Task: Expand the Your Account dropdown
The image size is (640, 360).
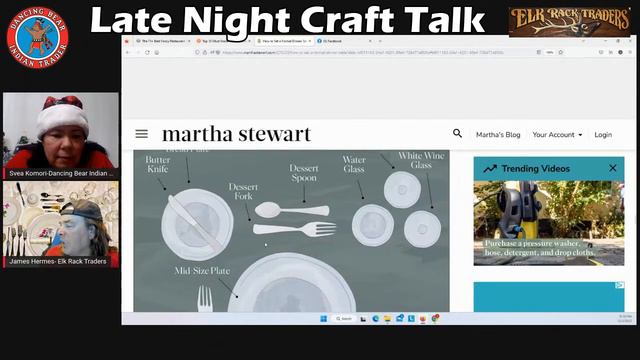Action: pos(557,135)
